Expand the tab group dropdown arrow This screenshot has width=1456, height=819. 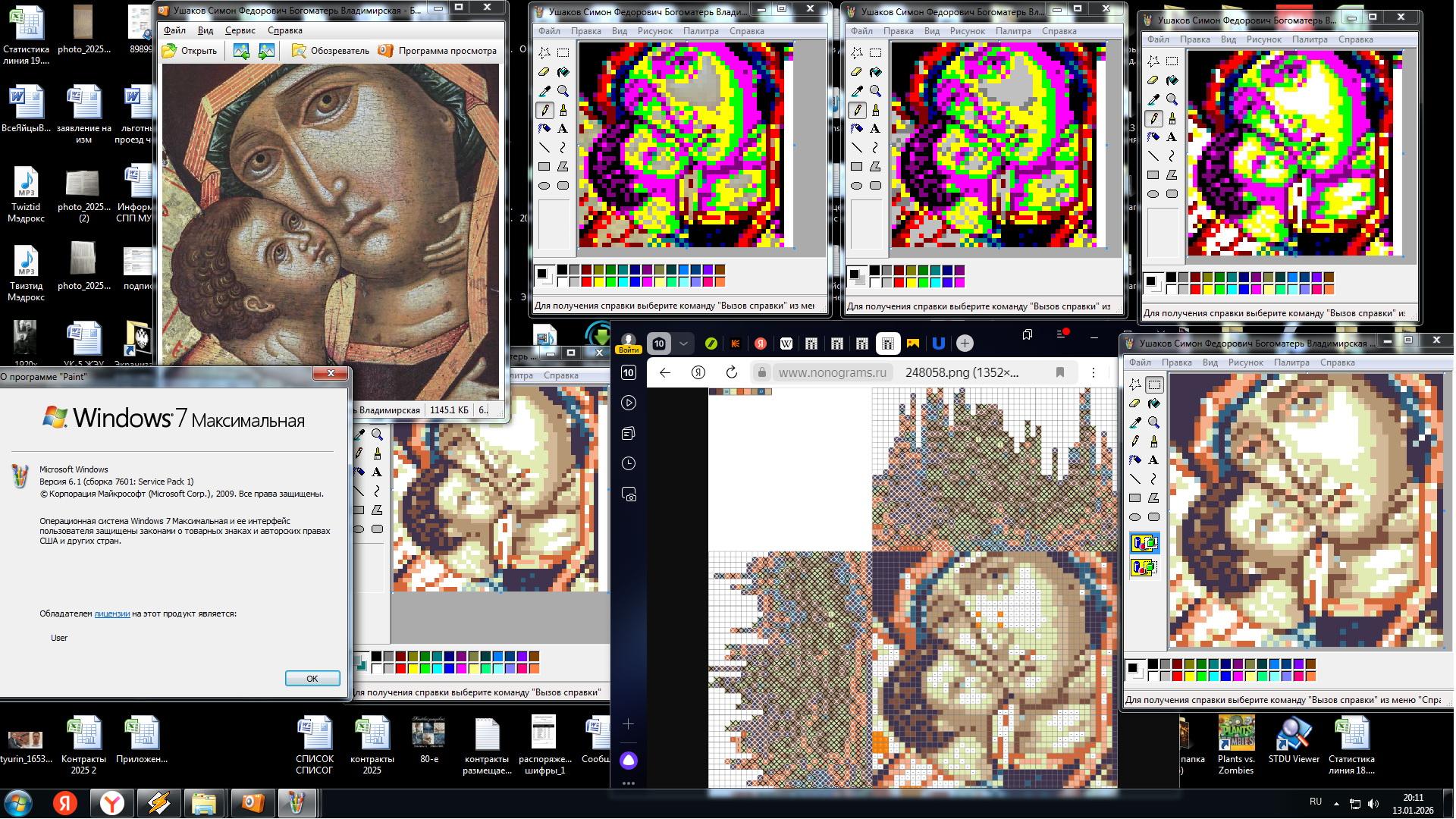[x=683, y=344]
